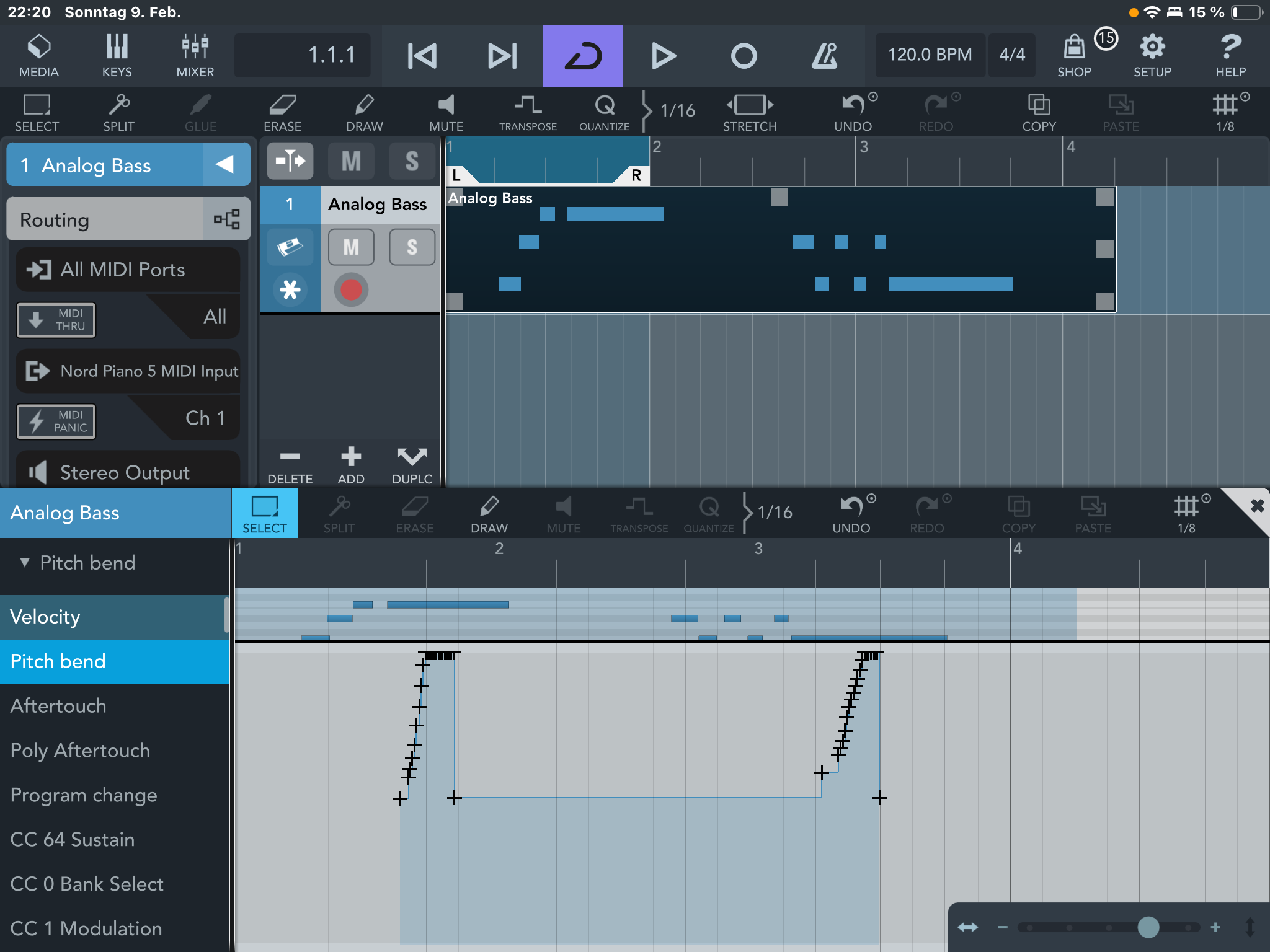Open the SETUP settings
This screenshot has height=952, width=1270.
point(1152,56)
